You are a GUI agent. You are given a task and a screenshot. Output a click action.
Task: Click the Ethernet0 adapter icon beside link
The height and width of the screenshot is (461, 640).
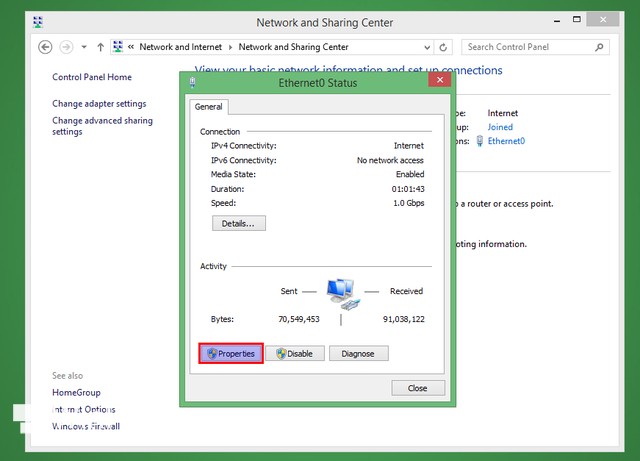(x=480, y=141)
